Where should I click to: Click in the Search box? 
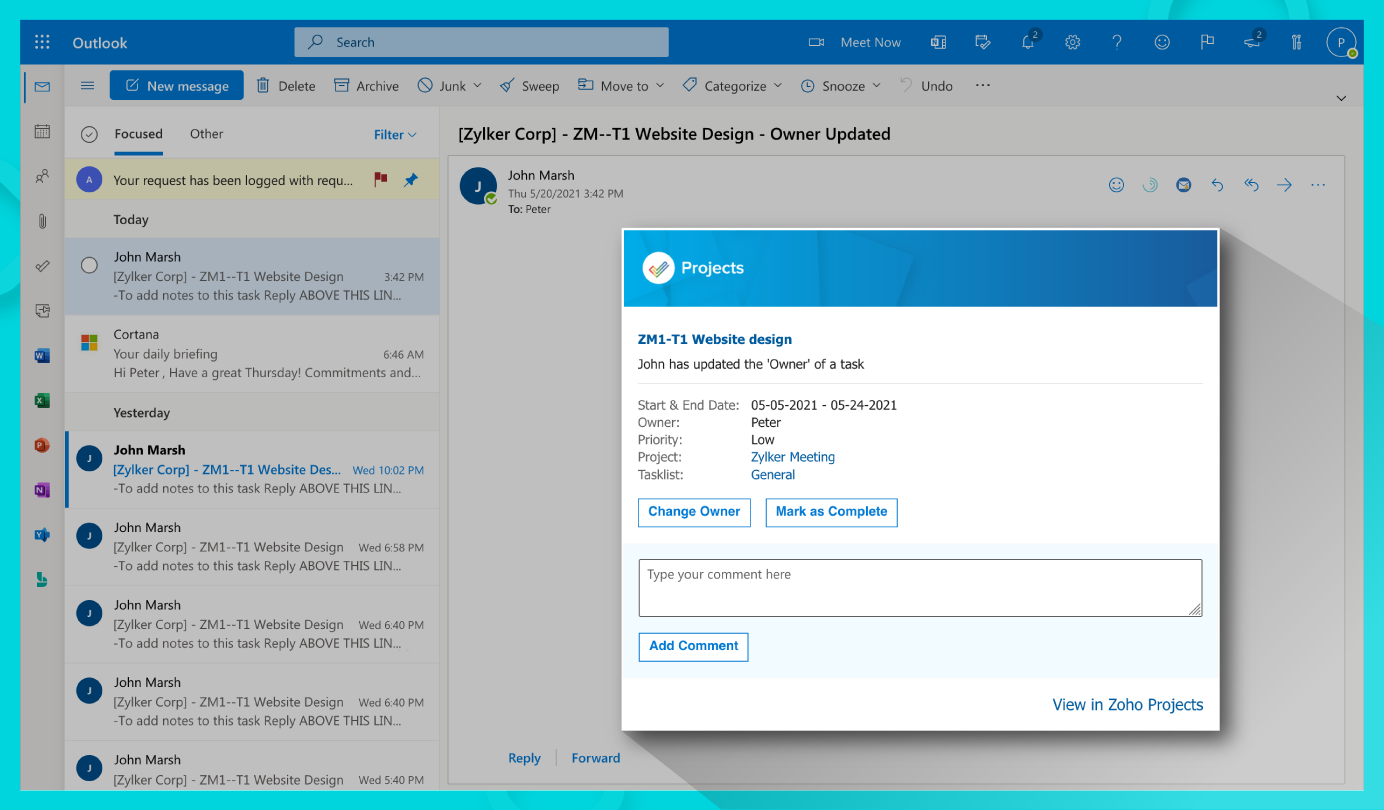click(x=481, y=42)
